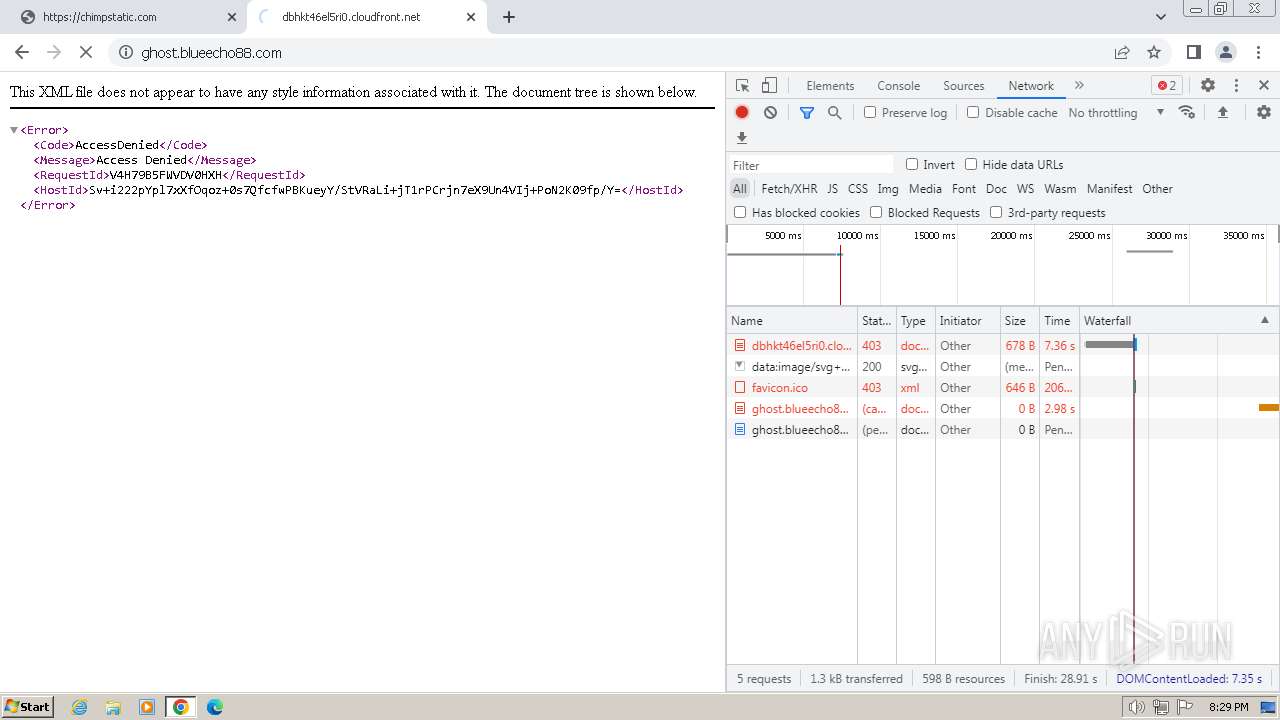Check Blocked Requests checkbox
Viewport: 1280px width, 720px height.
[876, 212]
